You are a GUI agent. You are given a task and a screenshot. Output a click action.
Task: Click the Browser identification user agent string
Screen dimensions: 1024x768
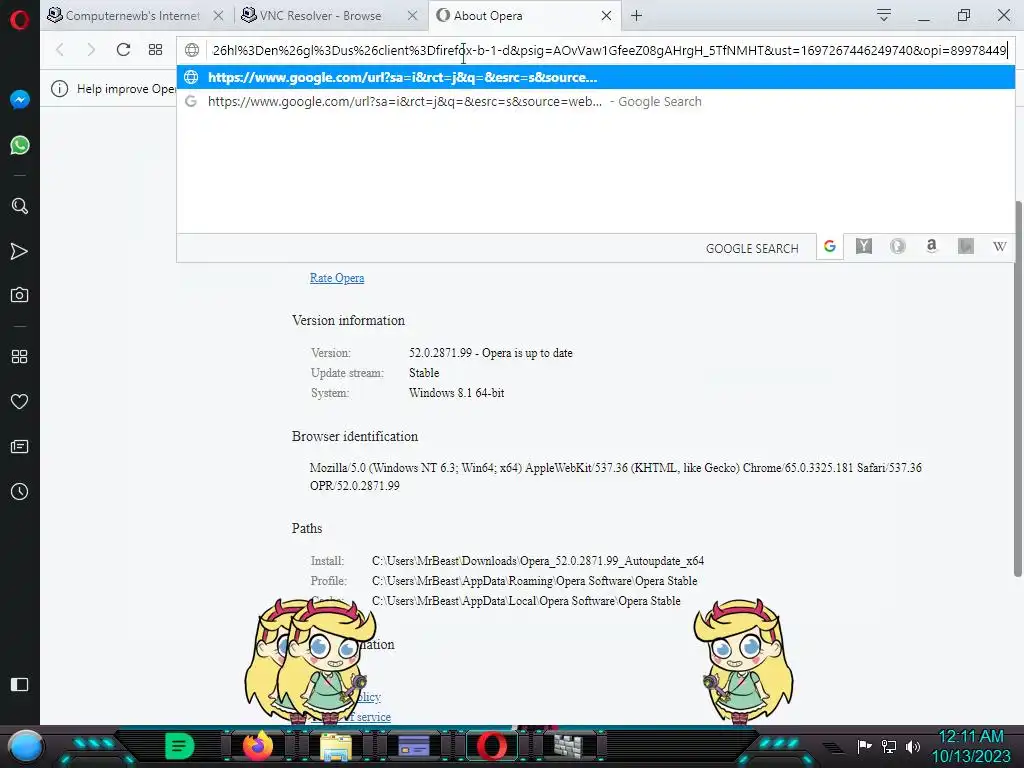tap(615, 477)
